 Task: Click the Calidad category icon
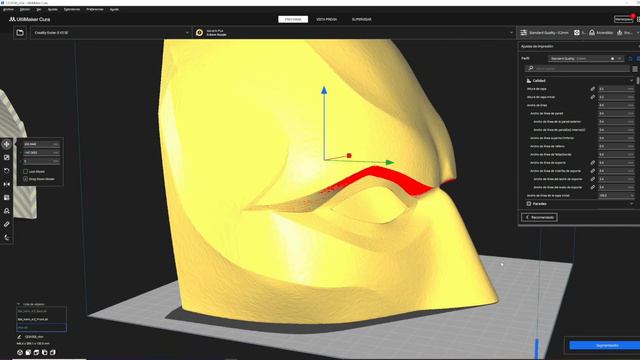point(529,80)
